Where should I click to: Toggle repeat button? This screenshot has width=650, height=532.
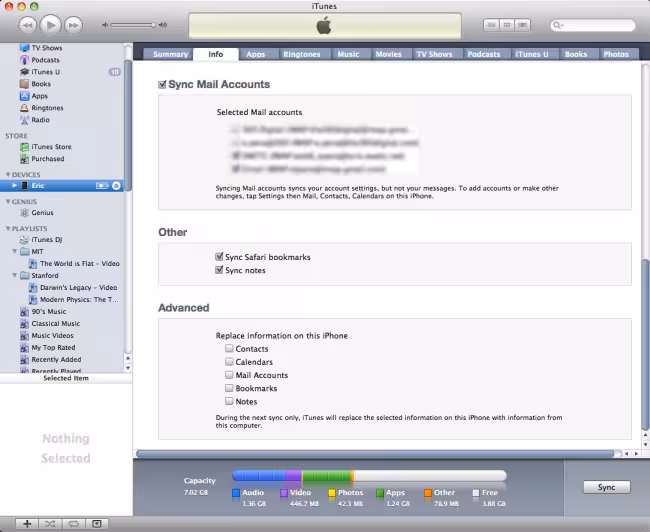[x=73, y=524]
